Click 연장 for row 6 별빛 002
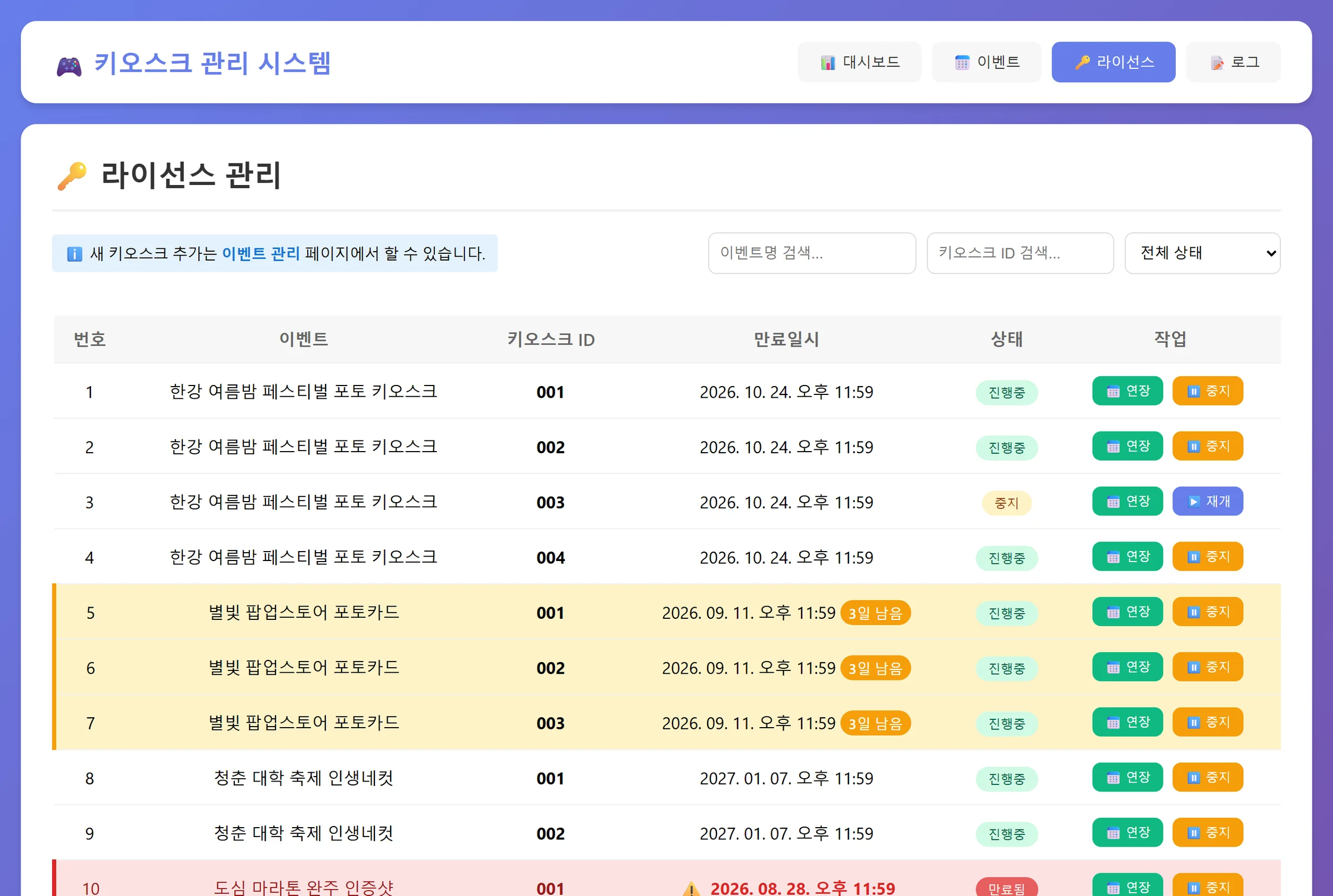The width and height of the screenshot is (1333, 896). [x=1127, y=667]
